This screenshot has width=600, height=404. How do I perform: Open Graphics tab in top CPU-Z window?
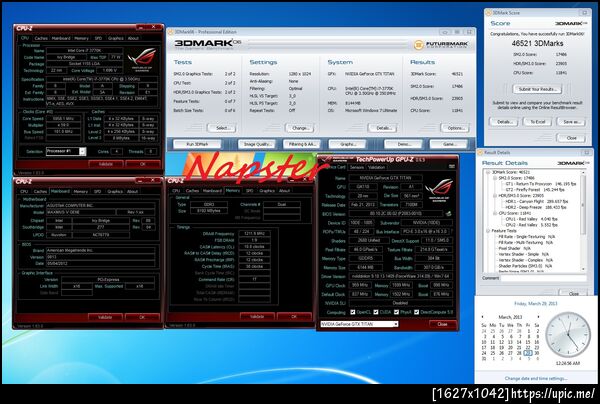[x=116, y=38]
